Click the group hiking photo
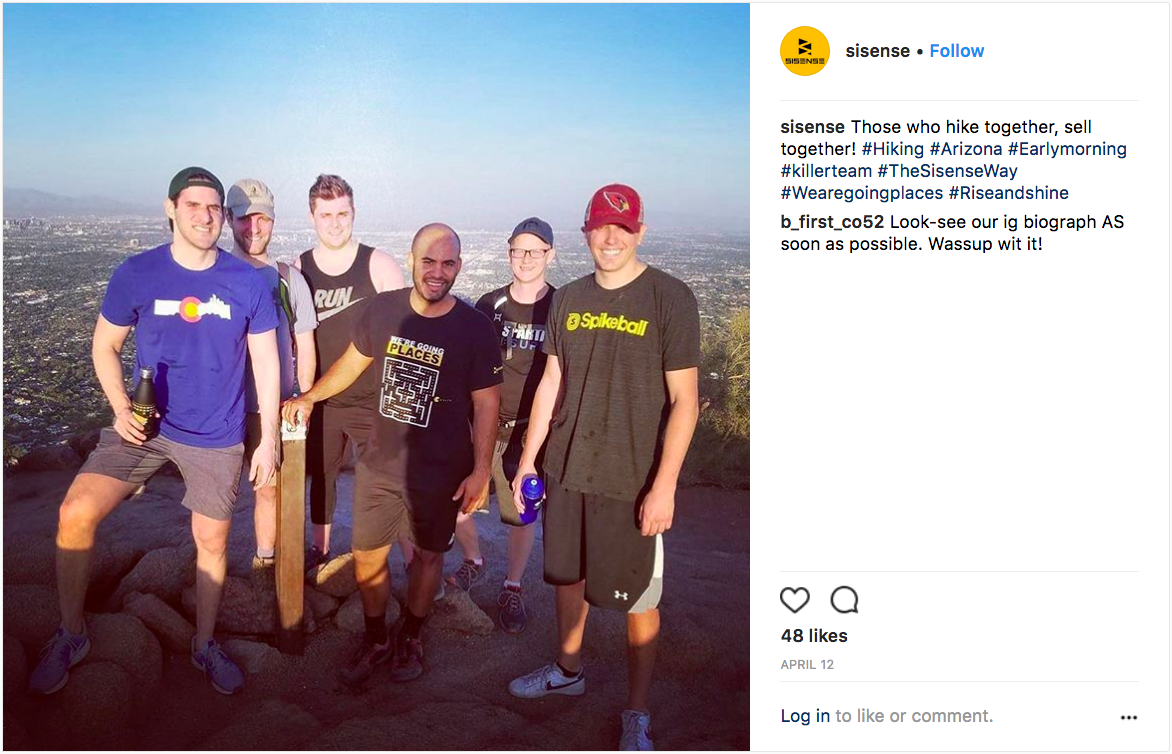Viewport: 1172px width, 754px height. 376,377
